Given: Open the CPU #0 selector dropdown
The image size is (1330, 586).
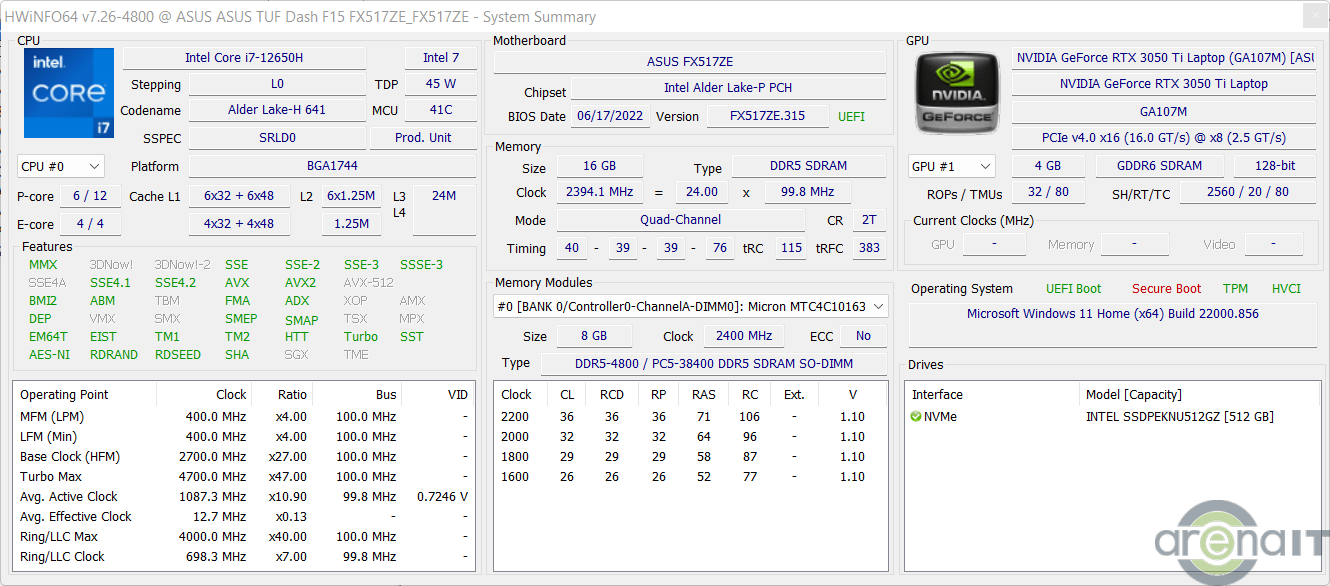Looking at the screenshot, I should click(x=61, y=166).
